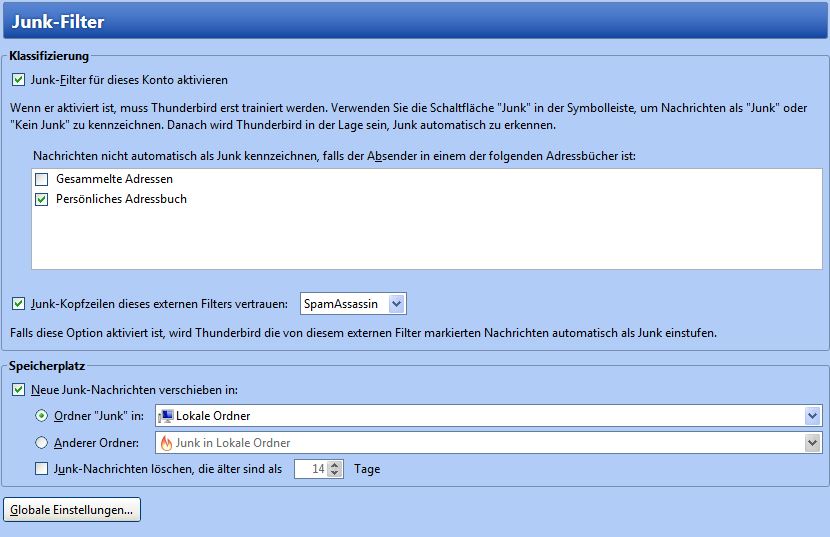
Task: Decrease the days value with down arrow
Action: click(x=335, y=473)
